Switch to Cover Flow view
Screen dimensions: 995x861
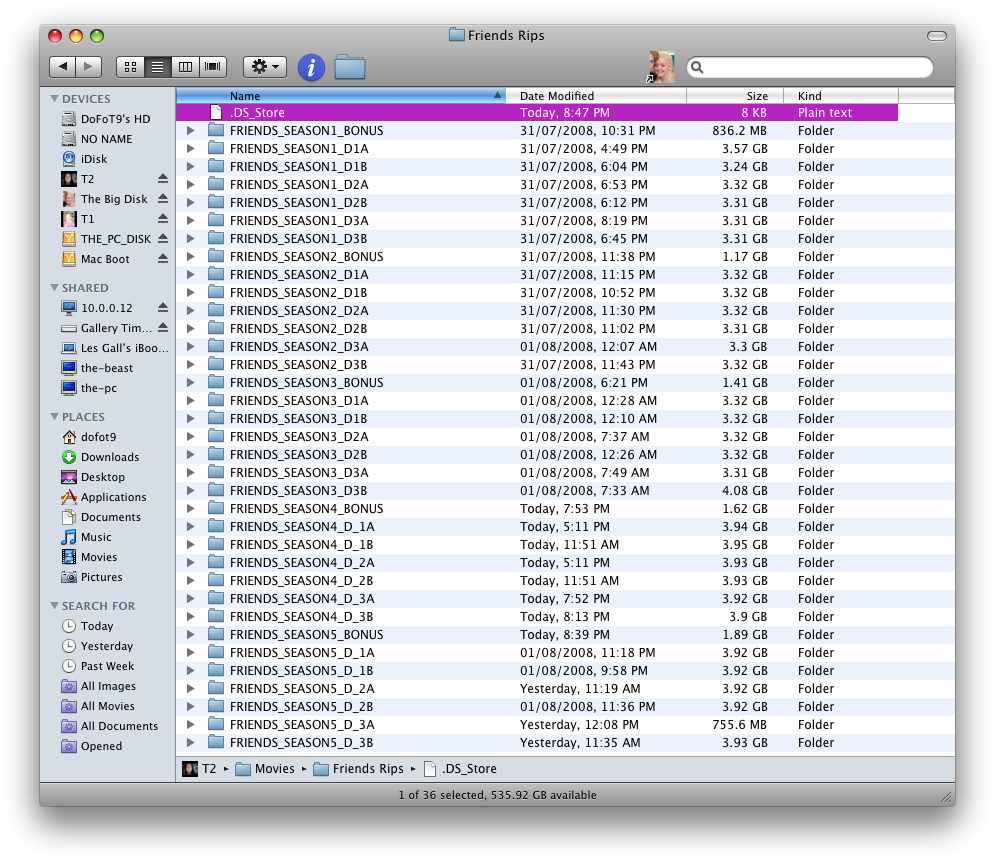[x=213, y=67]
